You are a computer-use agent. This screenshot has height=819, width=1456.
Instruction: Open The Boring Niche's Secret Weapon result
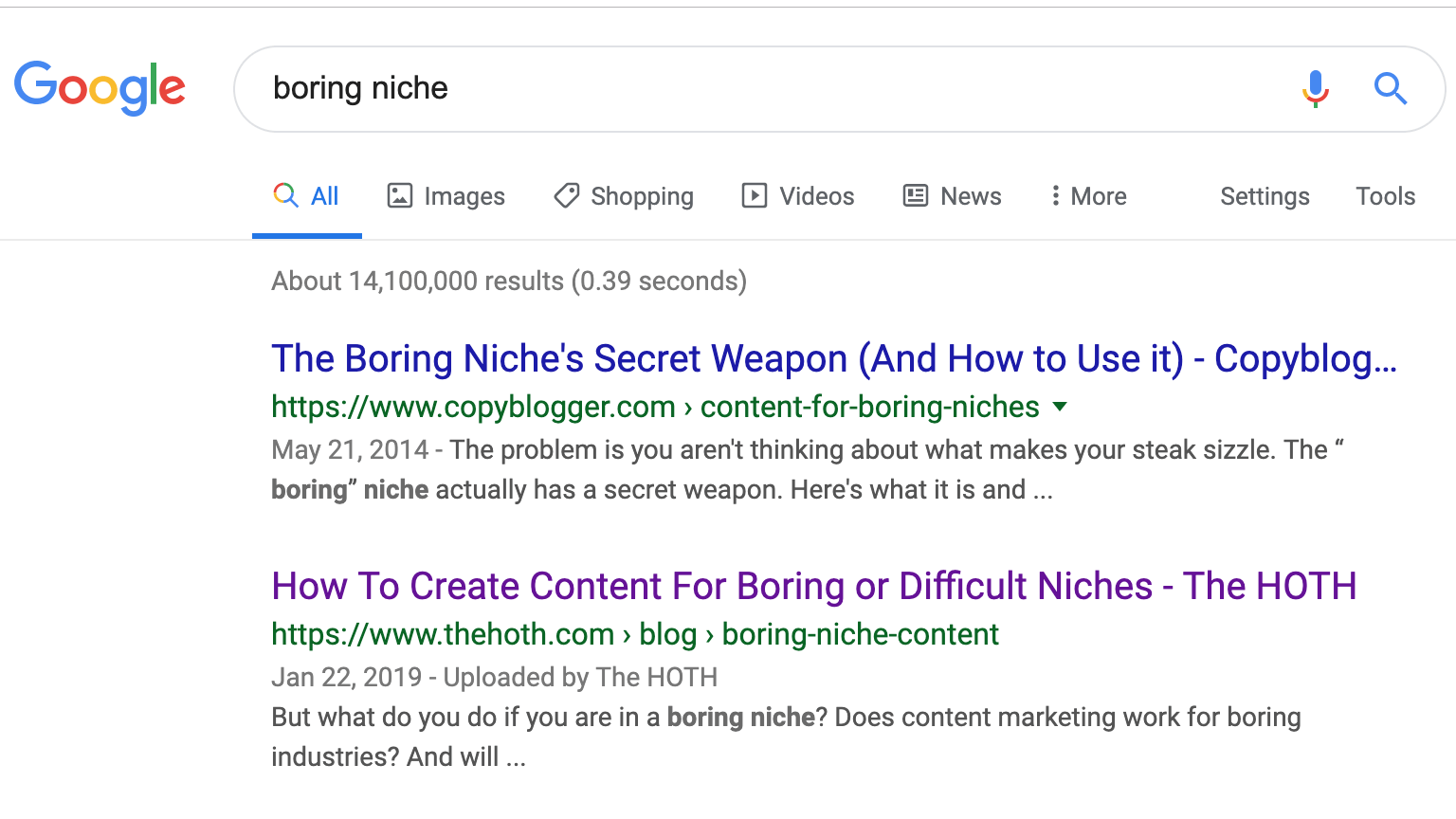click(x=834, y=358)
